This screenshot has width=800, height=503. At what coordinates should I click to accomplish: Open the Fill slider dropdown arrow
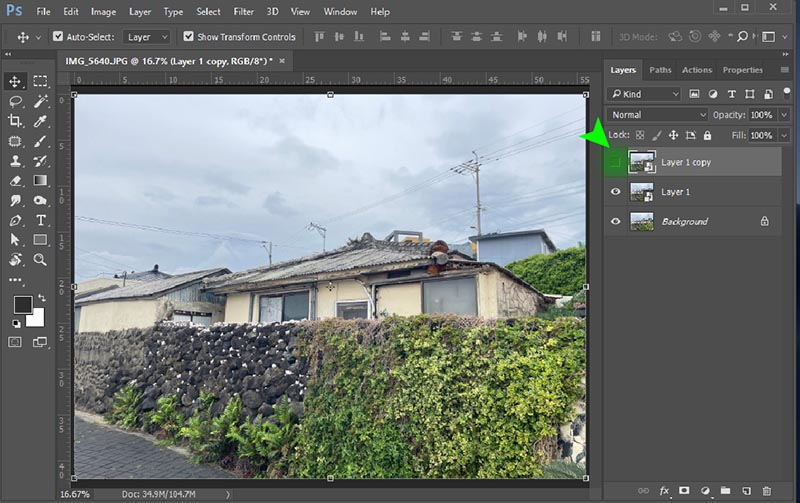click(784, 135)
